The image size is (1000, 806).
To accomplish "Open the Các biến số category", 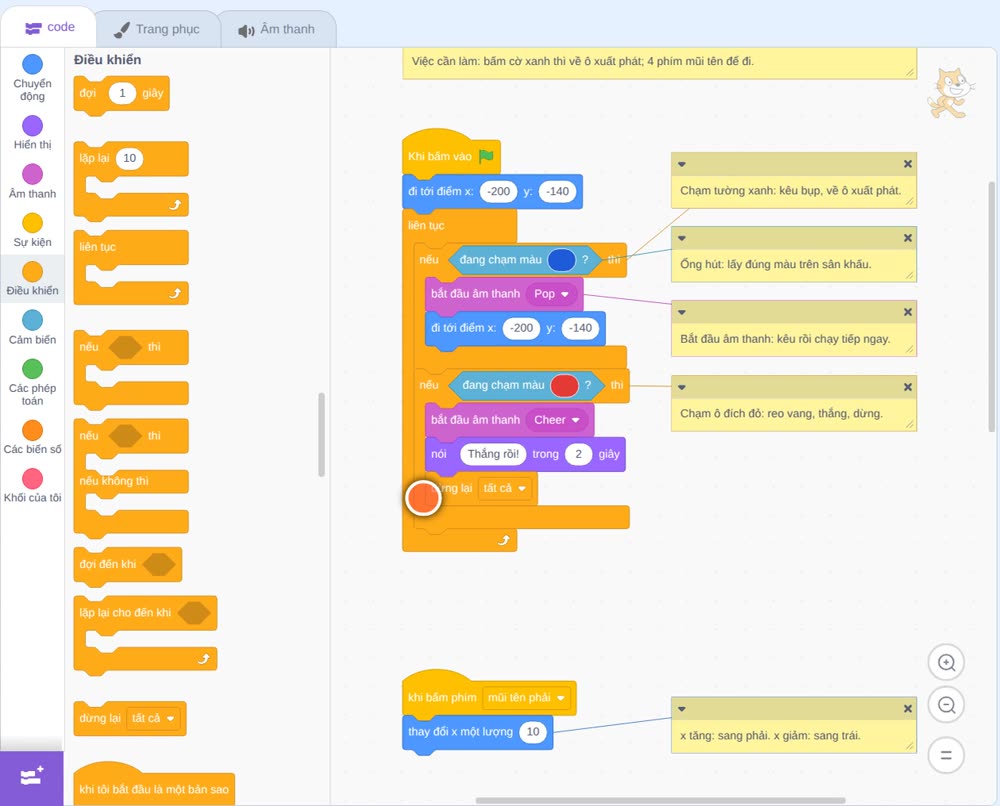I will tap(33, 437).
